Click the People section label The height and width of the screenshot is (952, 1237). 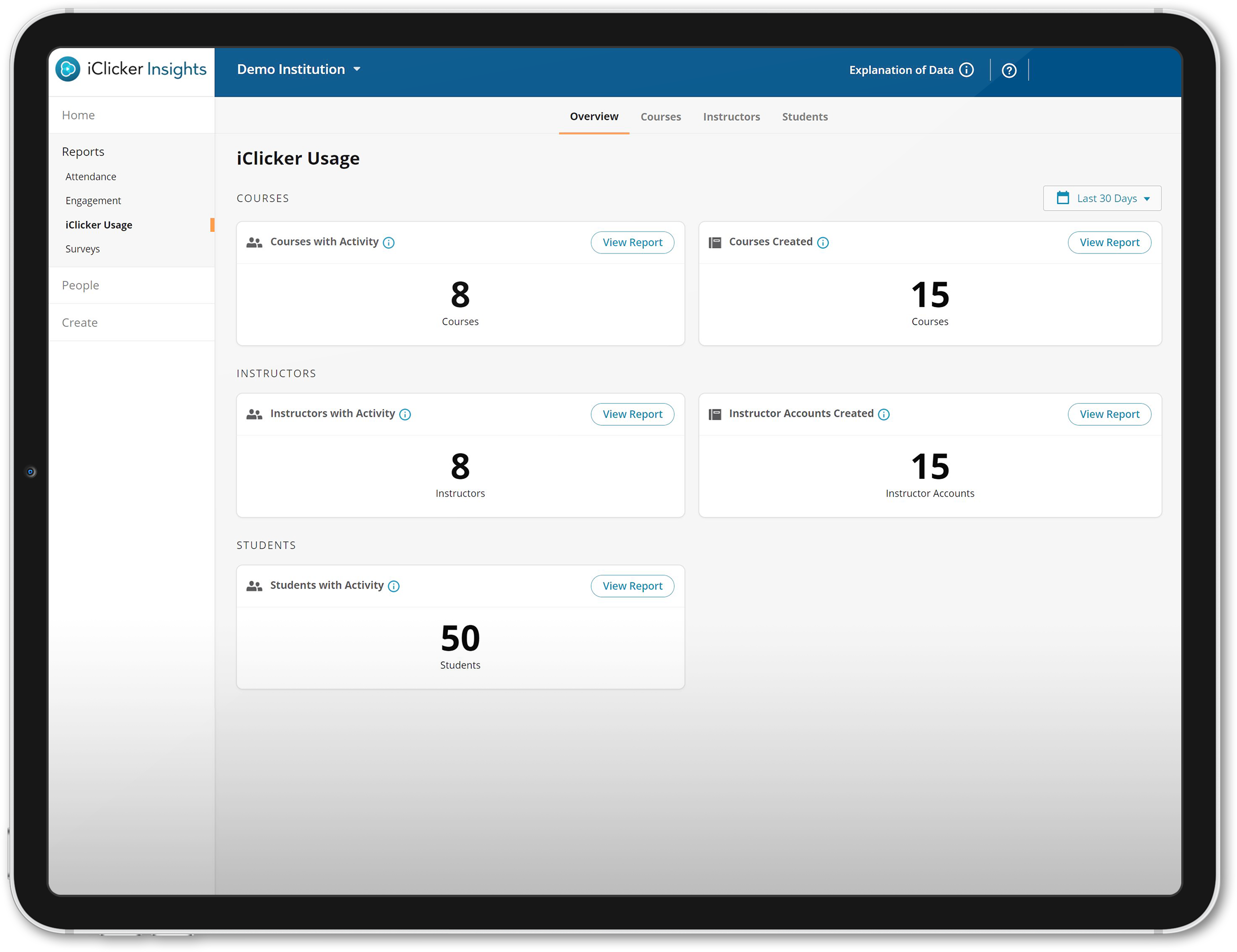tap(80, 285)
